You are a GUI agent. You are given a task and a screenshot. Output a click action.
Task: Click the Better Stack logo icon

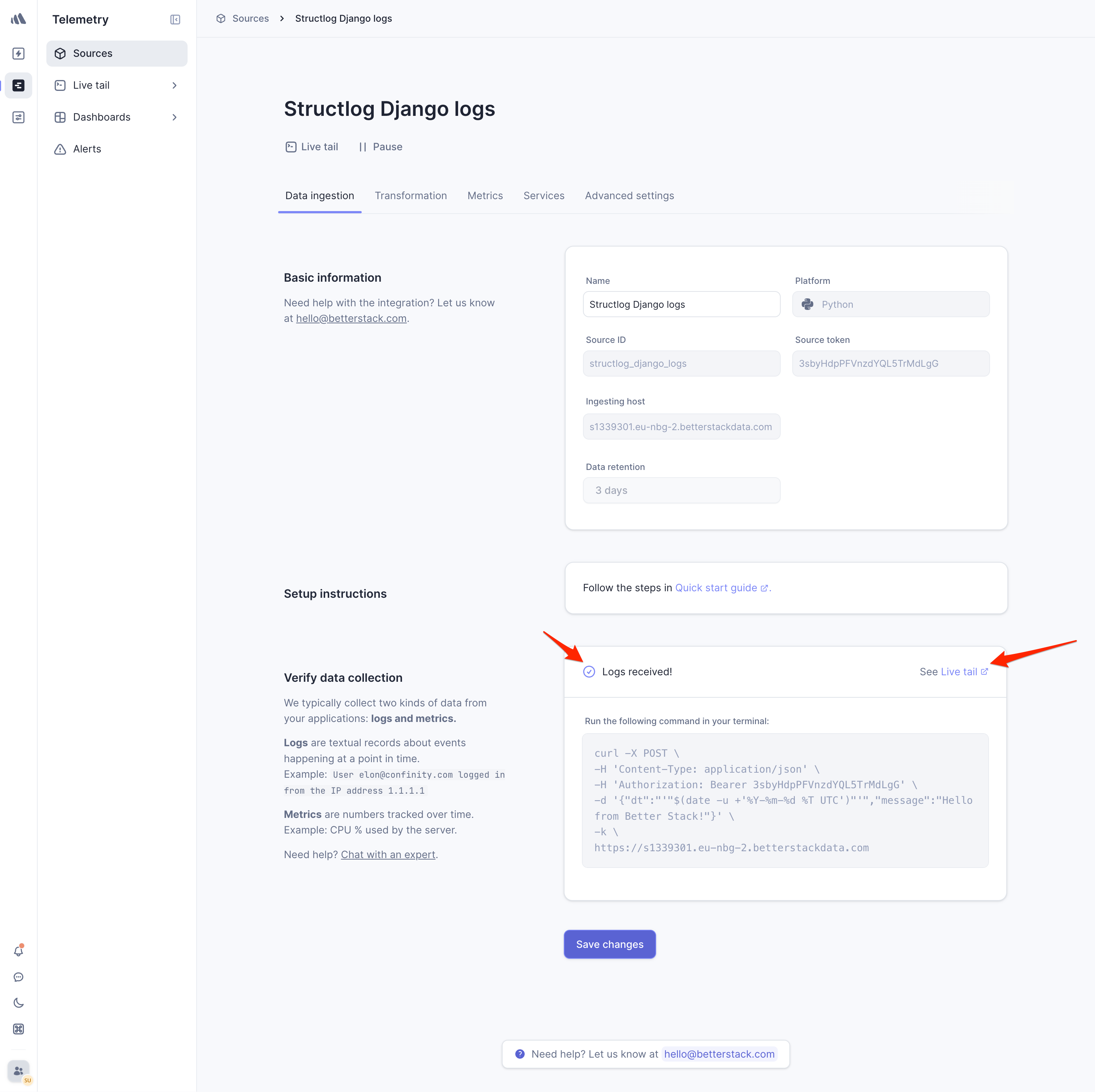[18, 19]
